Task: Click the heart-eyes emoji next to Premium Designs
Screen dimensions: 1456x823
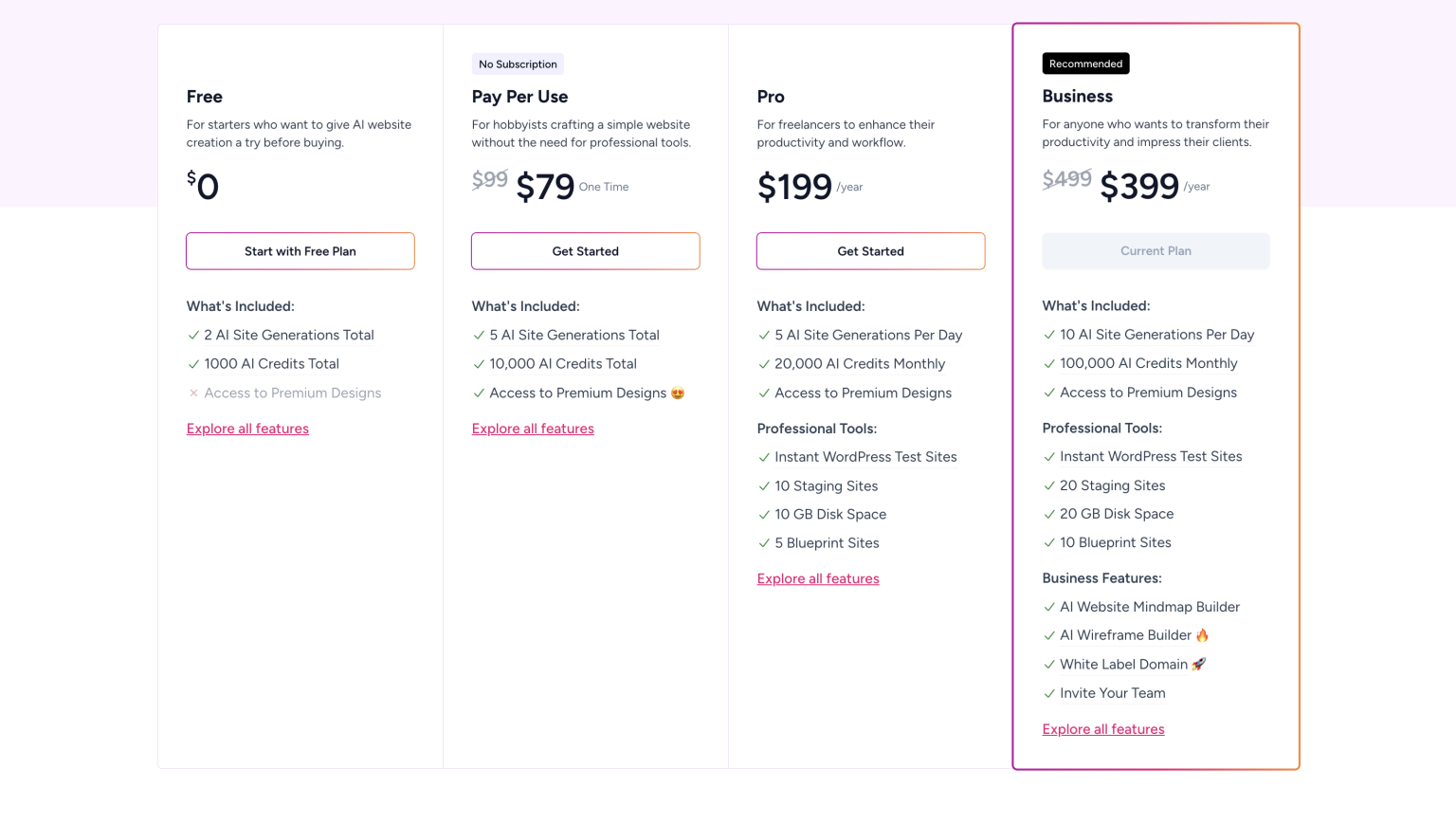Action: click(x=679, y=393)
